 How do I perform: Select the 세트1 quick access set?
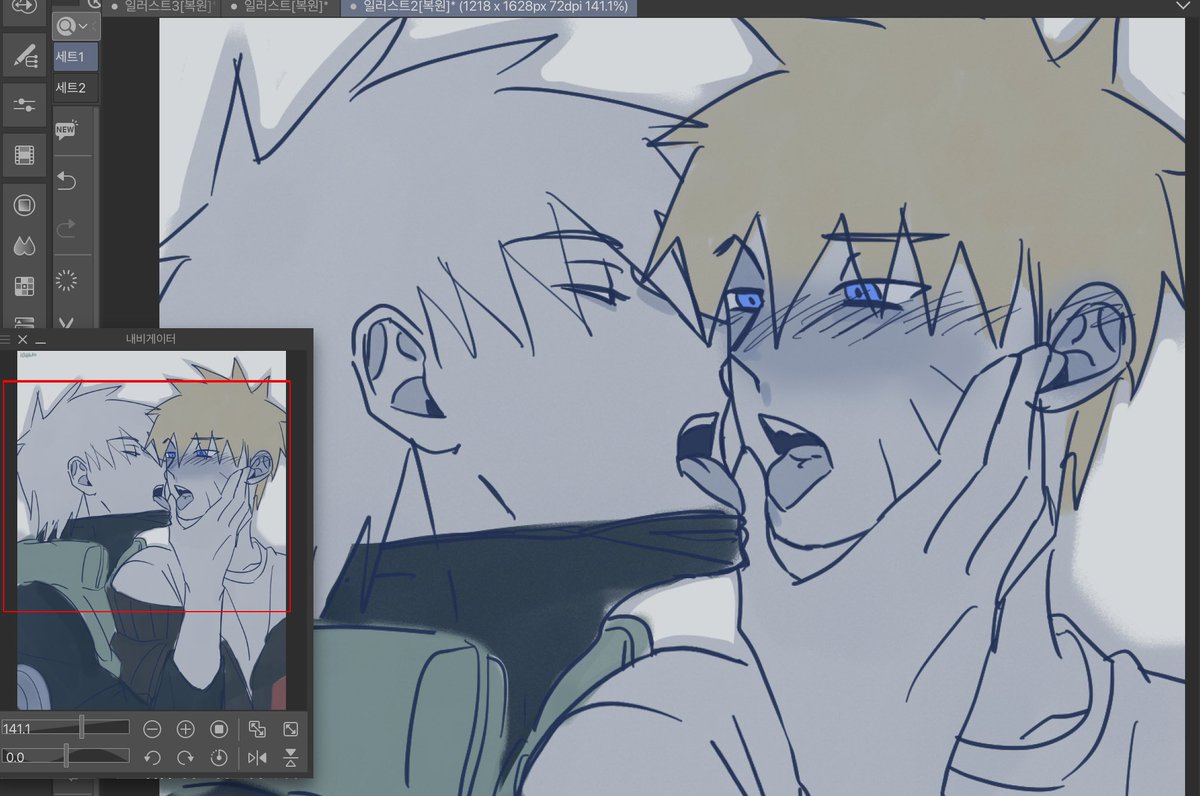click(x=75, y=57)
